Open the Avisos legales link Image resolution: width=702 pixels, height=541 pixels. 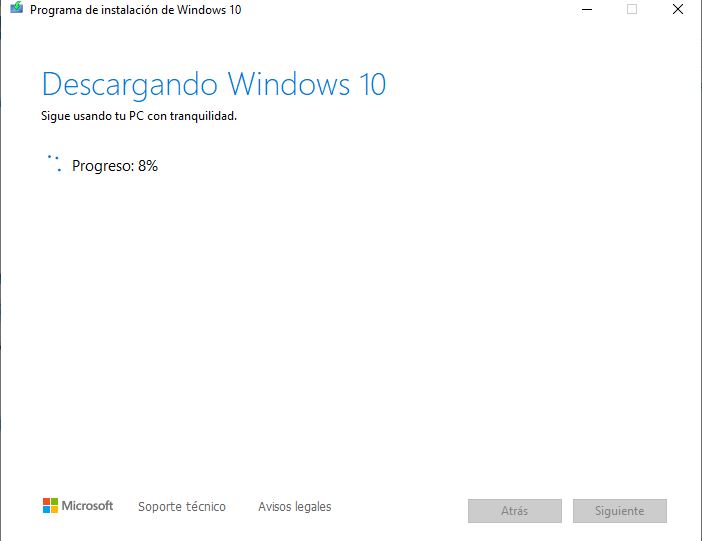point(294,507)
